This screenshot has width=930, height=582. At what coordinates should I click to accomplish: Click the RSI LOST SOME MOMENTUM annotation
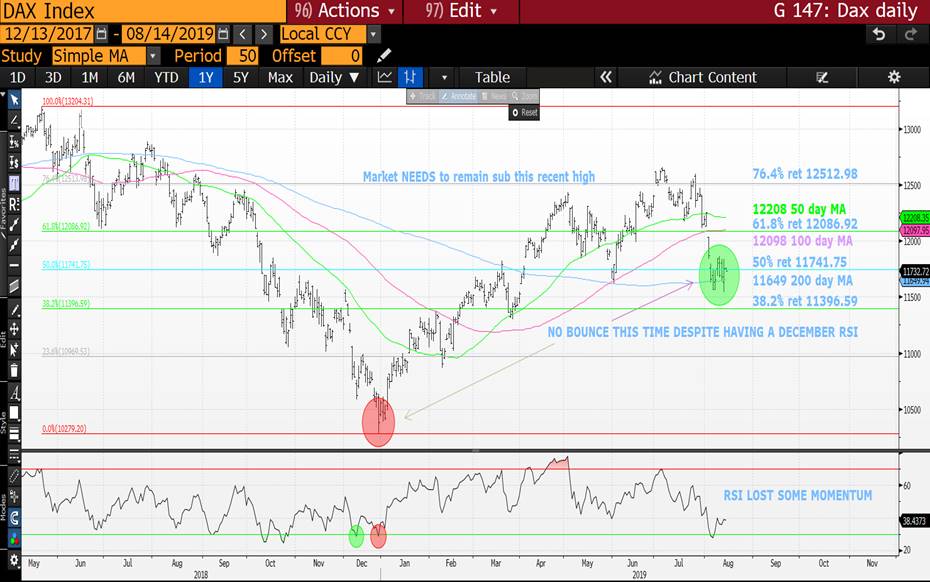coord(798,495)
